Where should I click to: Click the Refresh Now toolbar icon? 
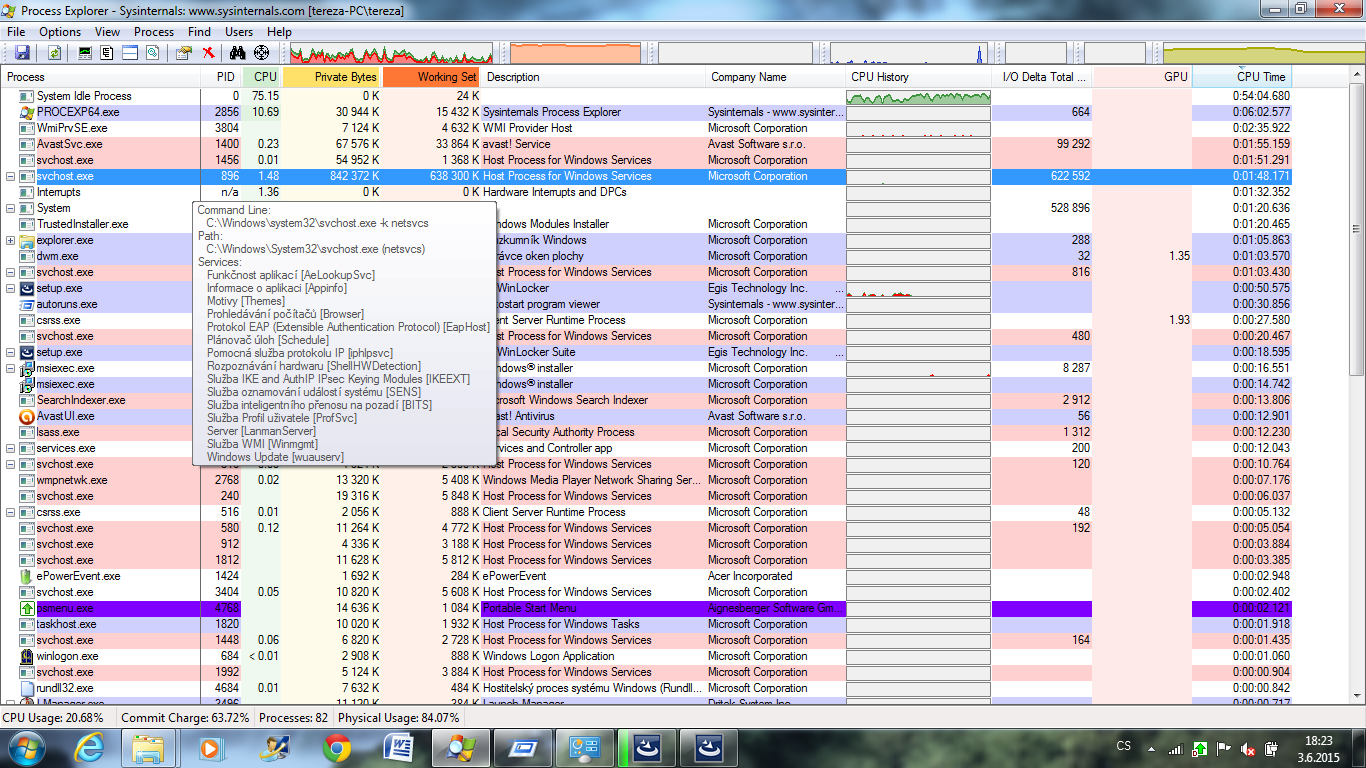pos(54,53)
